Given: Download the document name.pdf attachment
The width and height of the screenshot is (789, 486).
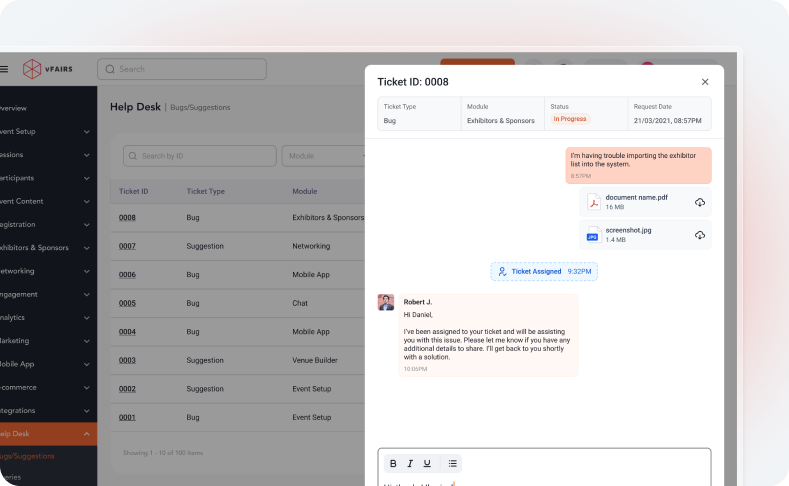Looking at the screenshot, I should pyautogui.click(x=700, y=203).
